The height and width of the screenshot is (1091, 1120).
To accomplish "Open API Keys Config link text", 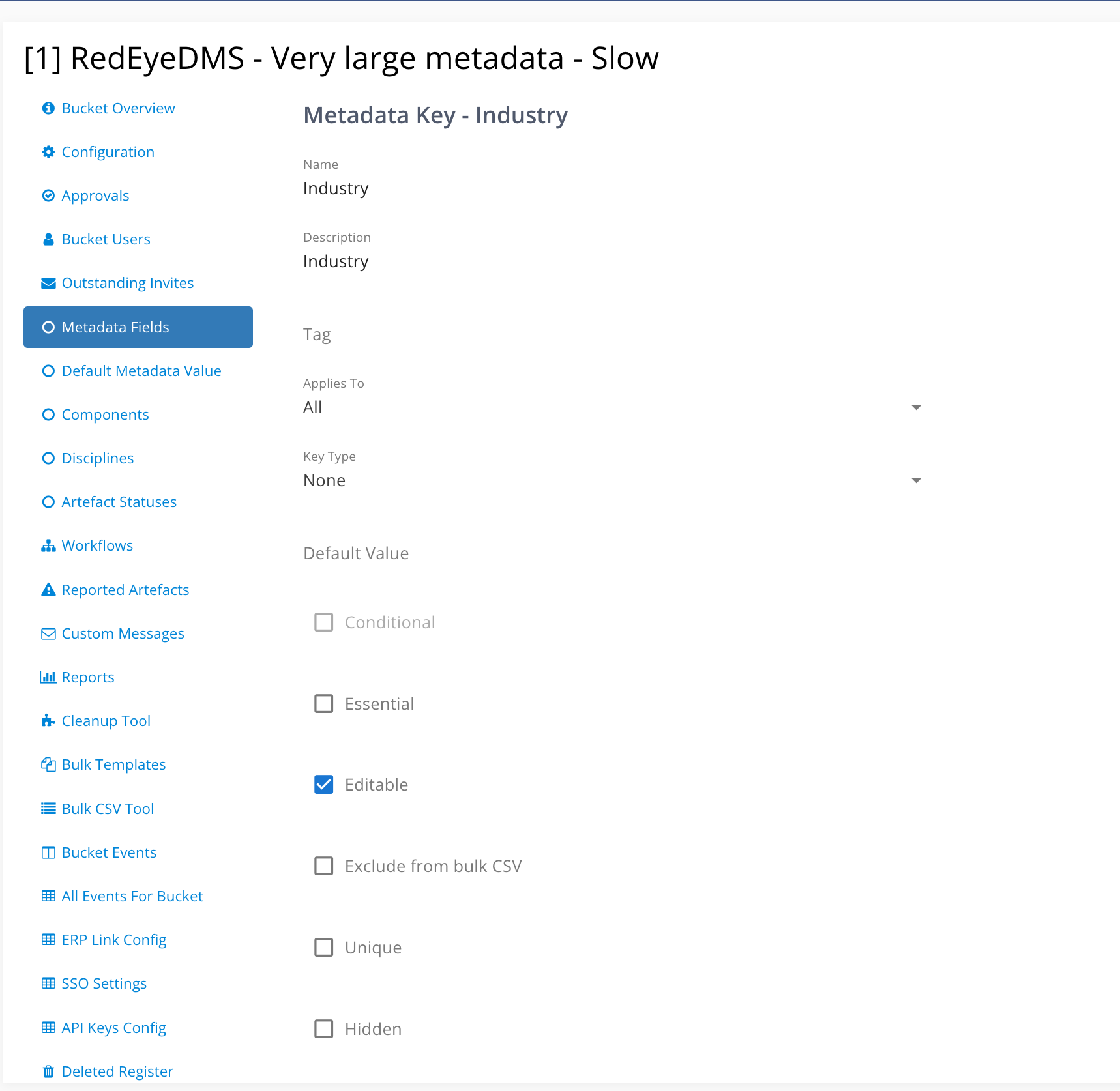I will [x=114, y=1028].
